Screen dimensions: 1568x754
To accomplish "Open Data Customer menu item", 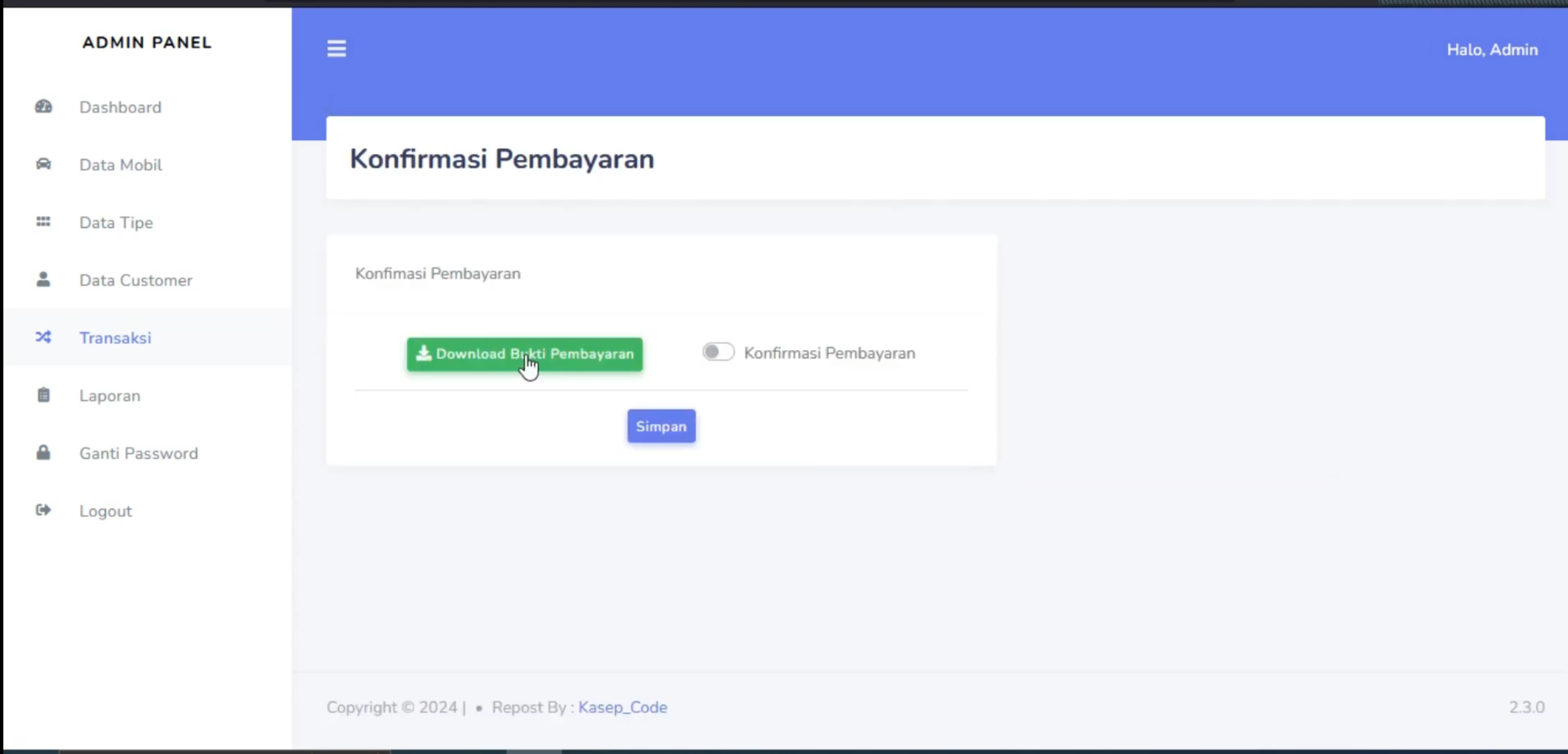I will pyautogui.click(x=136, y=281).
